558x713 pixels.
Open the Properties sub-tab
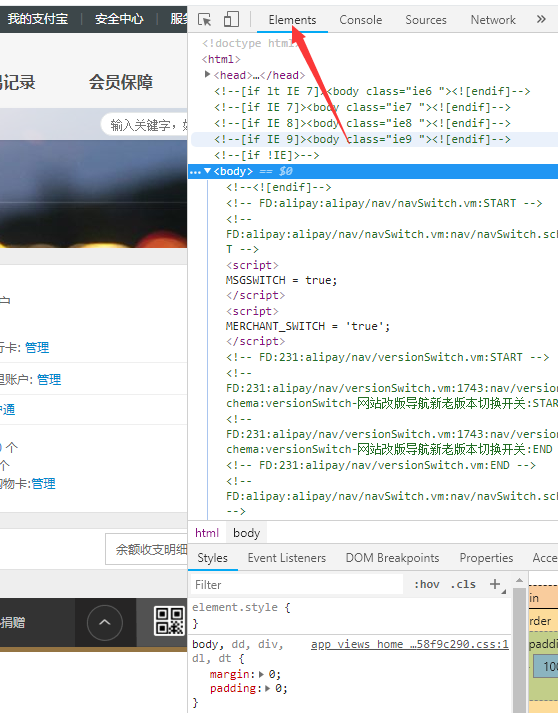[486, 558]
